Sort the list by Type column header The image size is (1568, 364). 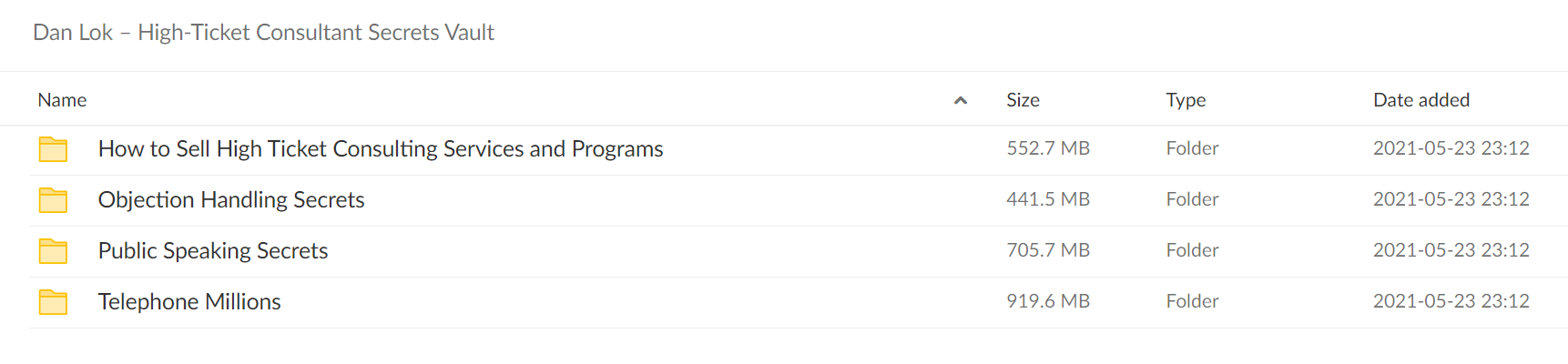pyautogui.click(x=1186, y=100)
